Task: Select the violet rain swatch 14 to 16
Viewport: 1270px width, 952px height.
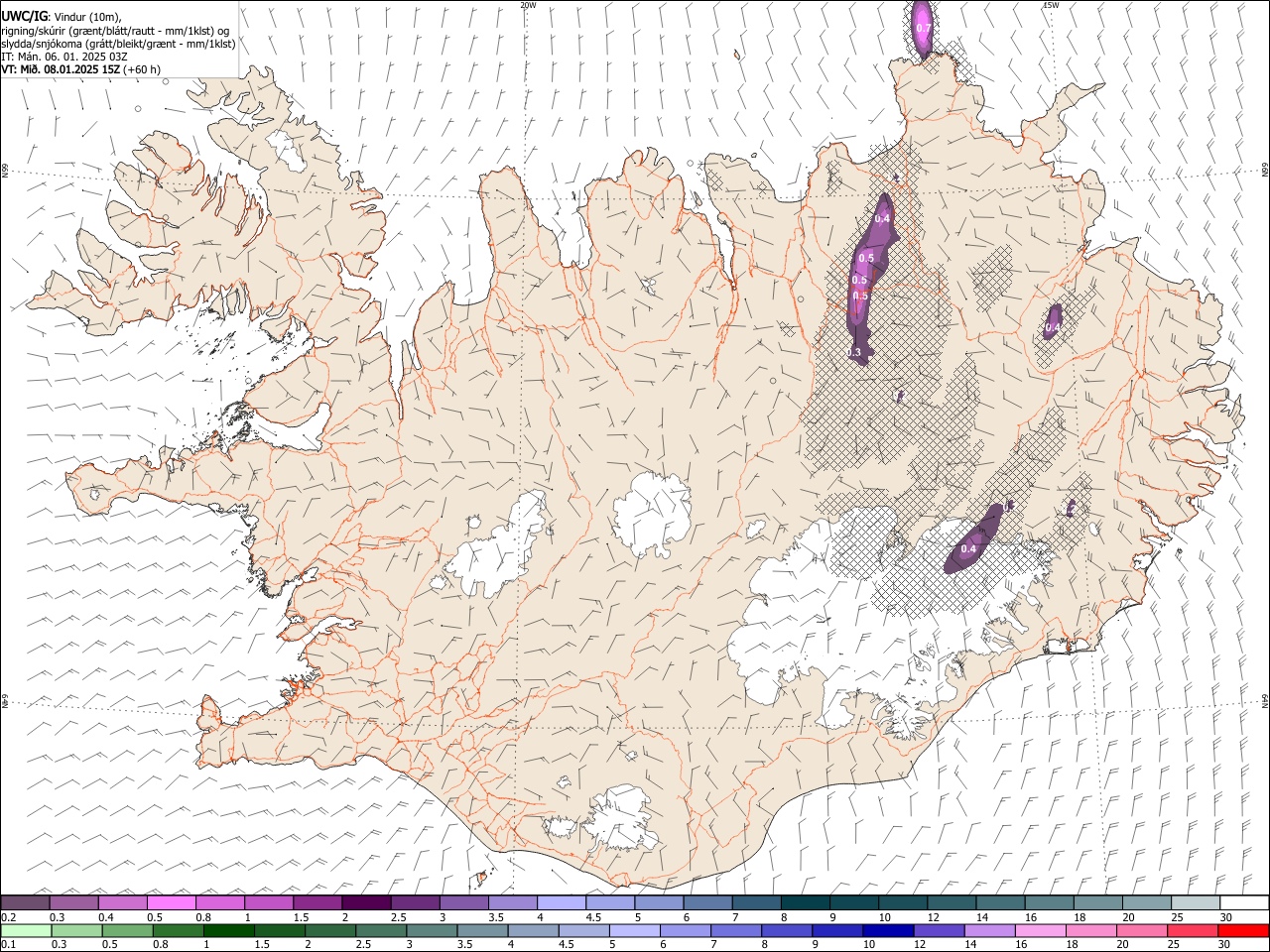Action: tap(989, 930)
